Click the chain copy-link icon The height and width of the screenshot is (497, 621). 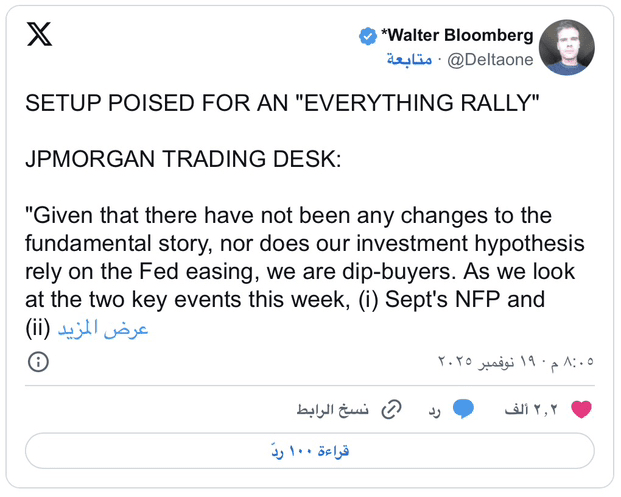393,409
